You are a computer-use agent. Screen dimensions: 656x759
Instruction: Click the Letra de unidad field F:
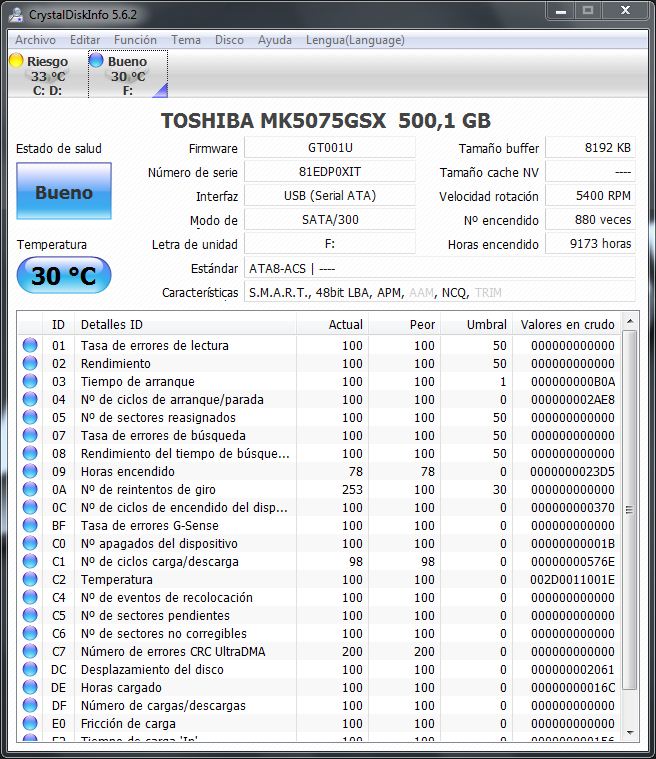click(x=330, y=244)
